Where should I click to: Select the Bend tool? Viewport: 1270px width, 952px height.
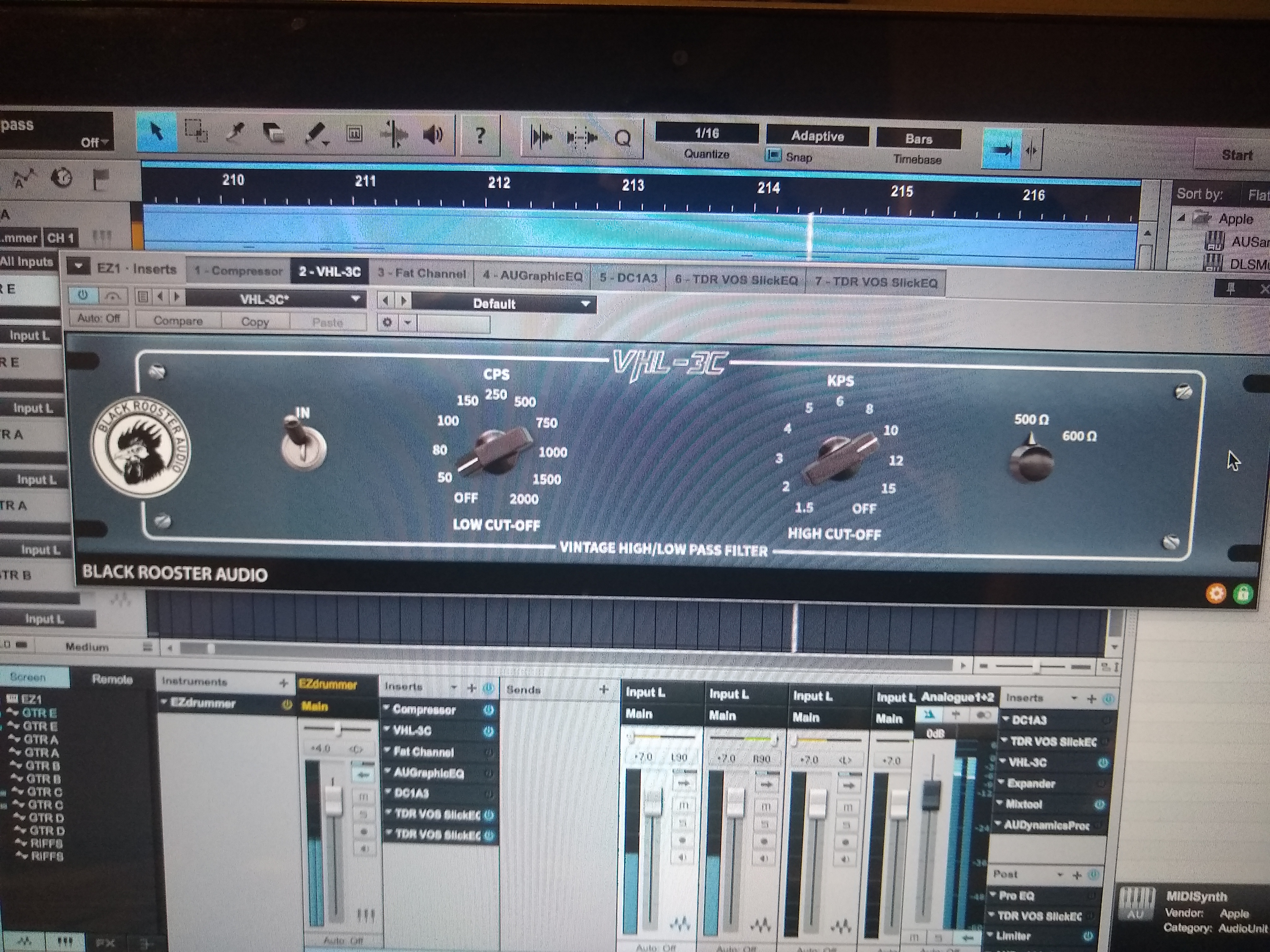394,135
